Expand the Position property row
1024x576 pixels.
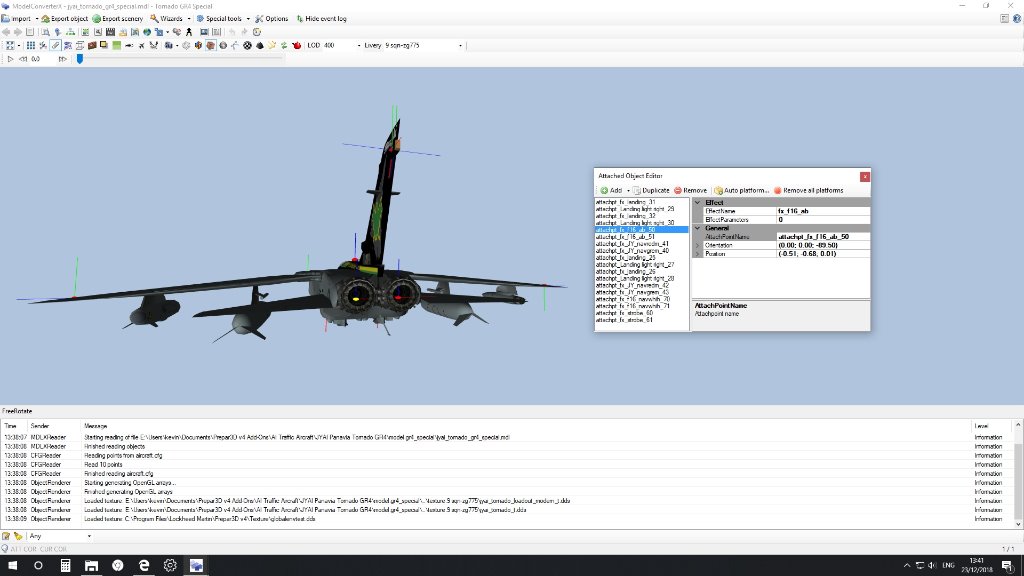pos(698,254)
